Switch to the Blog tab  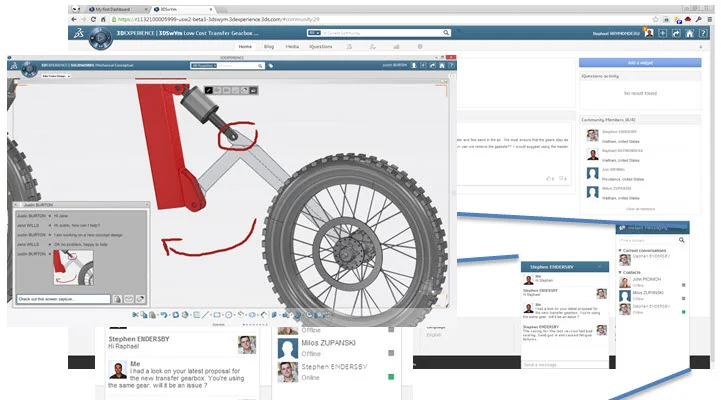(x=269, y=47)
